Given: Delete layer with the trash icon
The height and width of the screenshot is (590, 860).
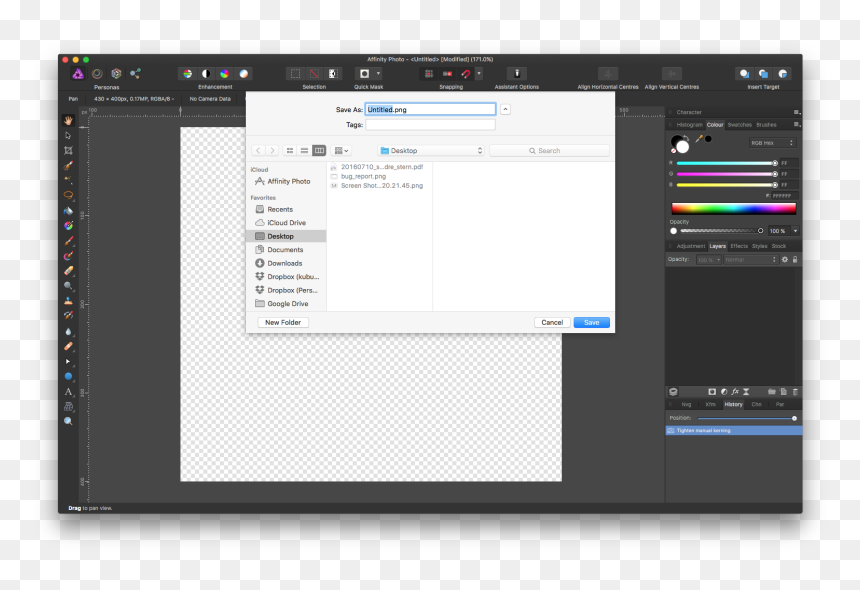Looking at the screenshot, I should click(x=795, y=392).
